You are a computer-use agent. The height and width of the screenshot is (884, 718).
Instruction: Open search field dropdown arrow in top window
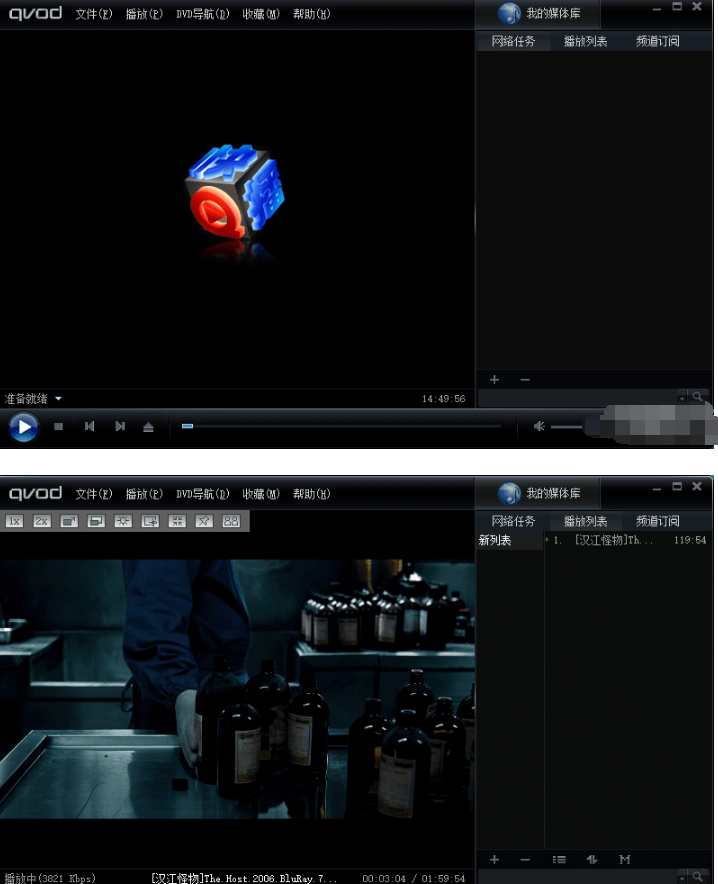tap(682, 398)
